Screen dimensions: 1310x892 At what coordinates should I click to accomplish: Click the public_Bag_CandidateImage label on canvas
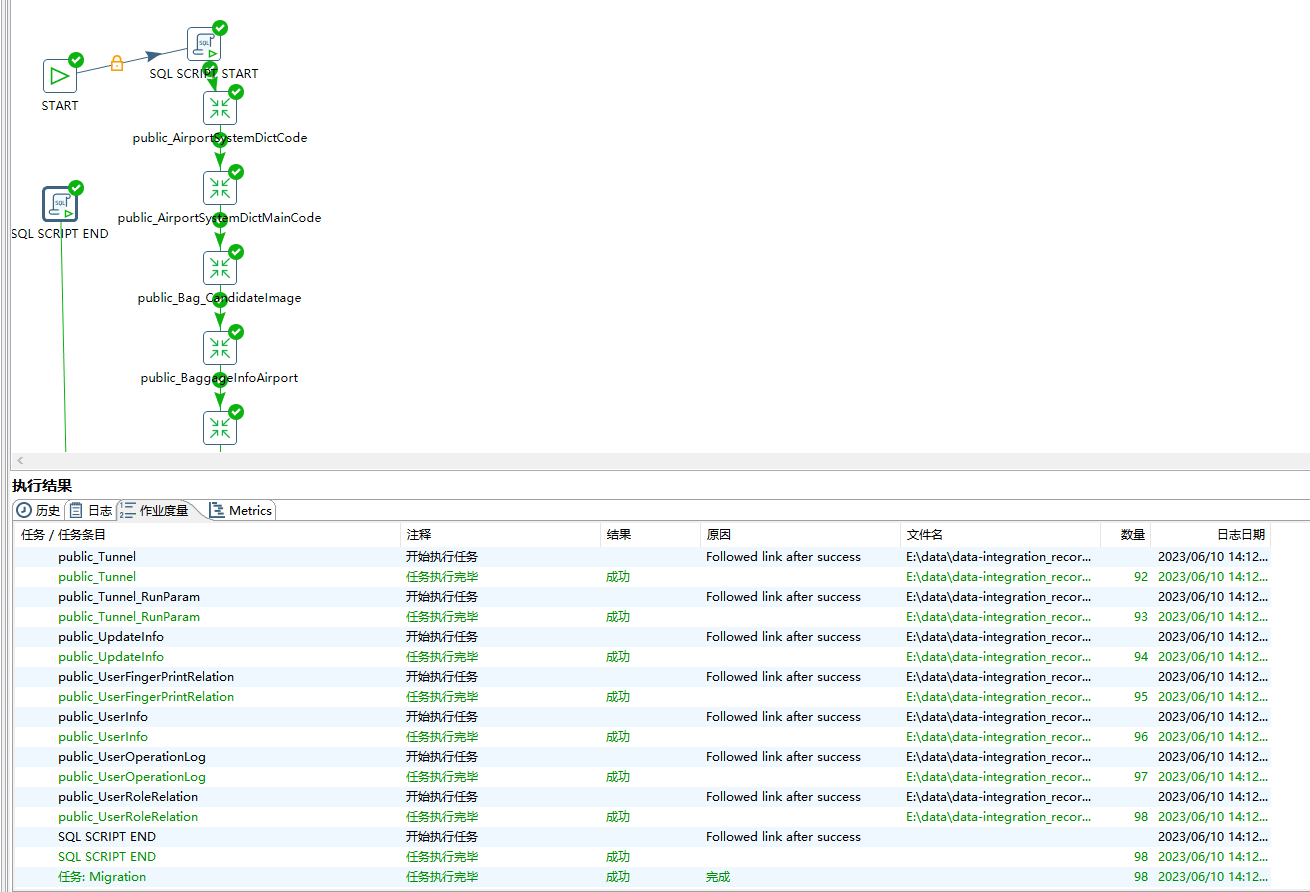(220, 298)
